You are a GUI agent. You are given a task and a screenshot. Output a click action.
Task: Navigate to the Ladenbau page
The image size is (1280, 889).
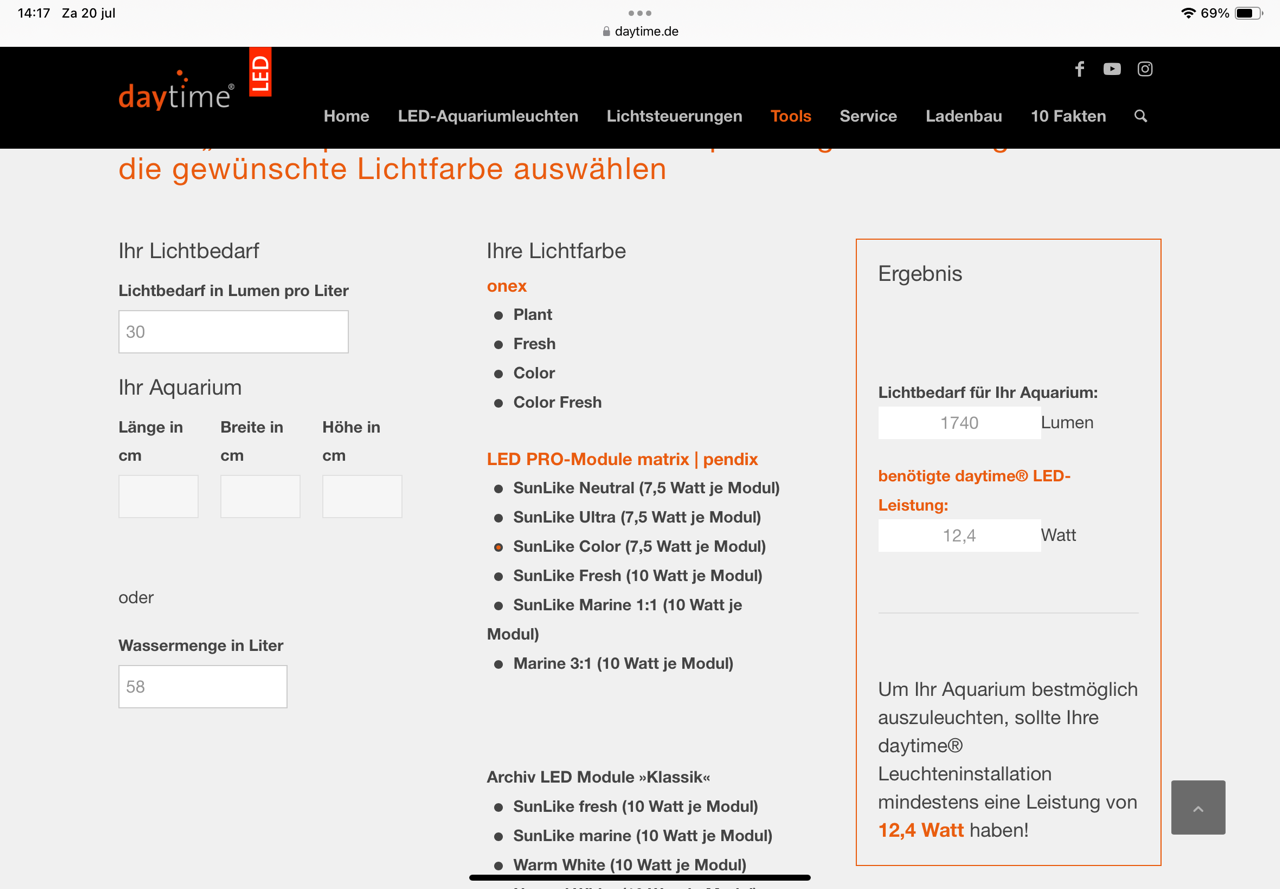[x=963, y=116]
